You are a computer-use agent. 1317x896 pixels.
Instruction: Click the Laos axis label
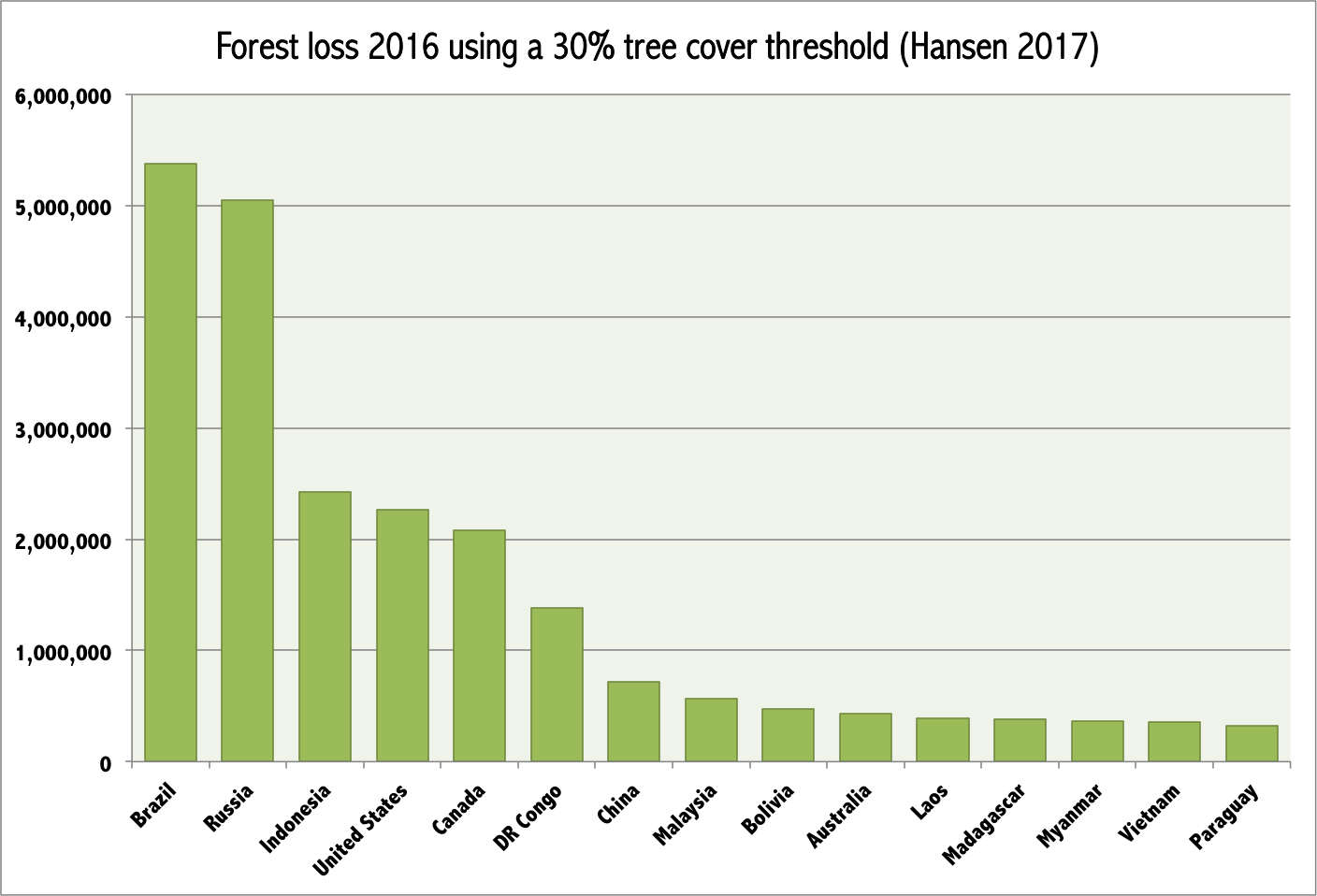(930, 802)
